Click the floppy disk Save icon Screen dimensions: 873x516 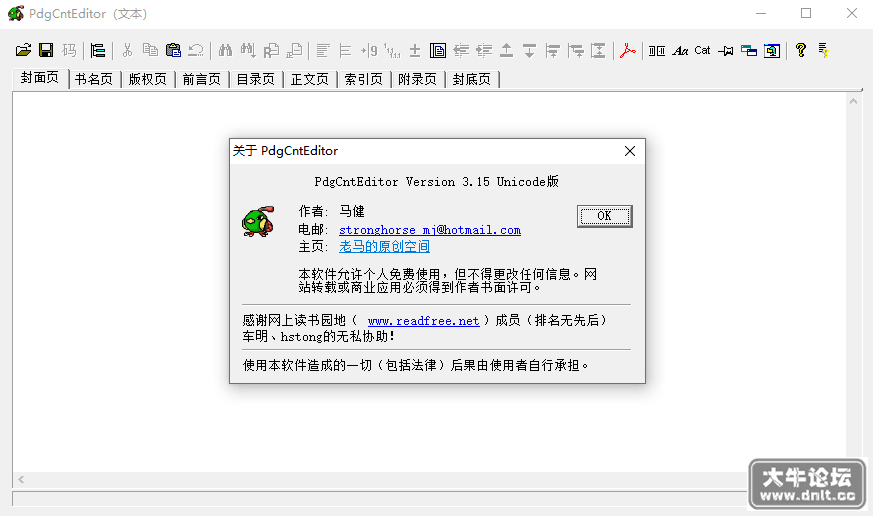click(46, 50)
